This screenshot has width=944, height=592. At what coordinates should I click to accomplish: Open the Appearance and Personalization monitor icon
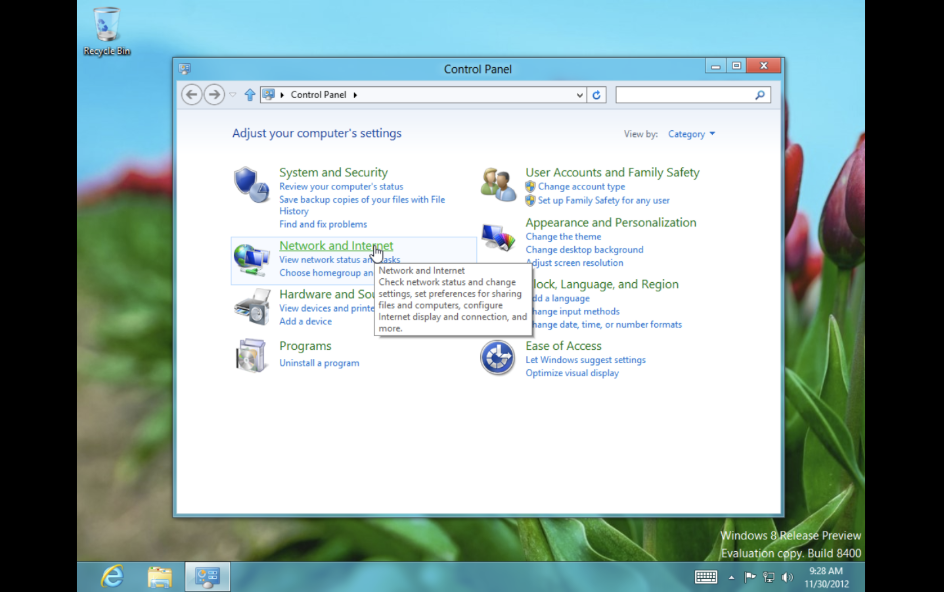(x=498, y=237)
